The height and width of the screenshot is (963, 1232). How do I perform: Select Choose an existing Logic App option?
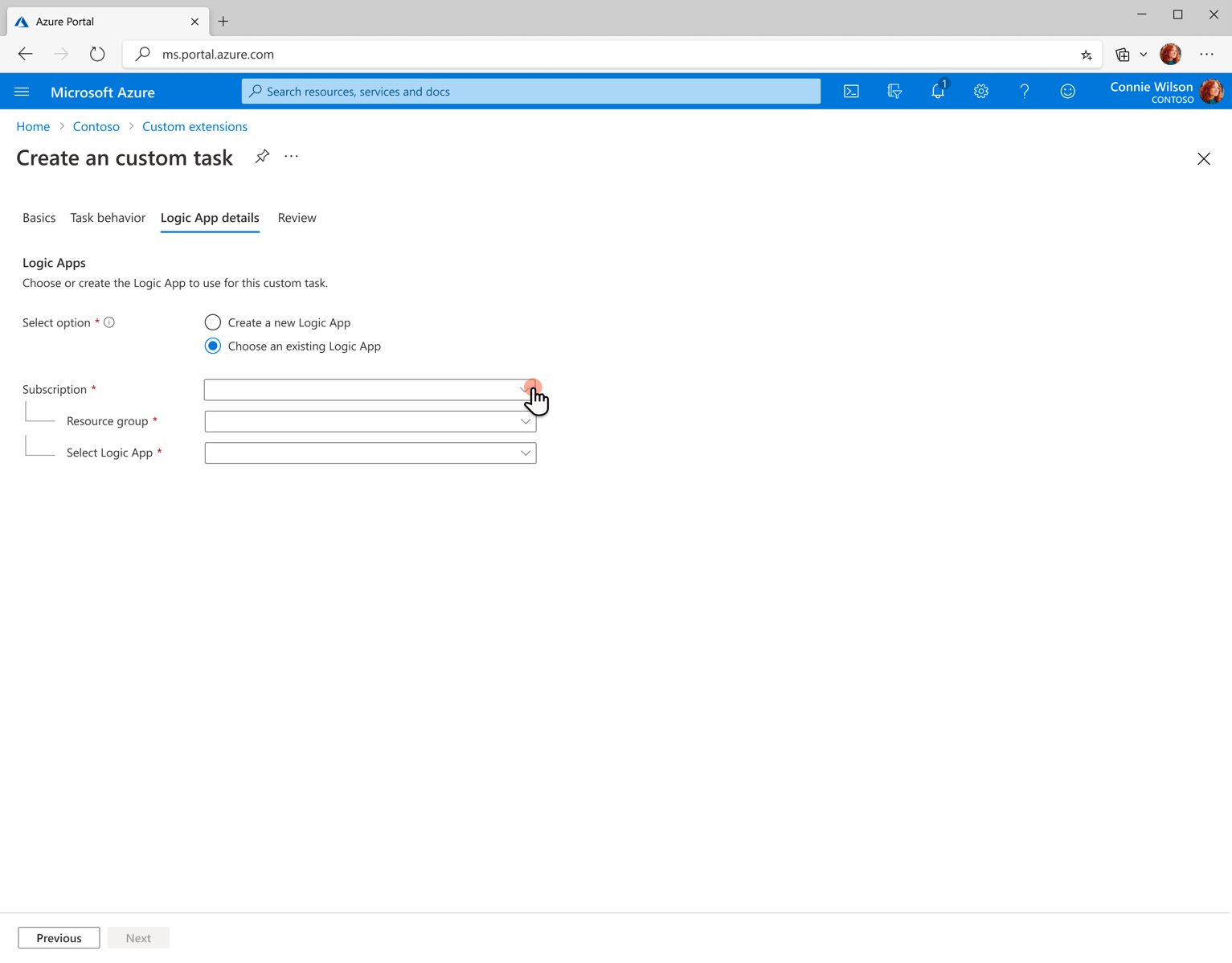pos(212,346)
